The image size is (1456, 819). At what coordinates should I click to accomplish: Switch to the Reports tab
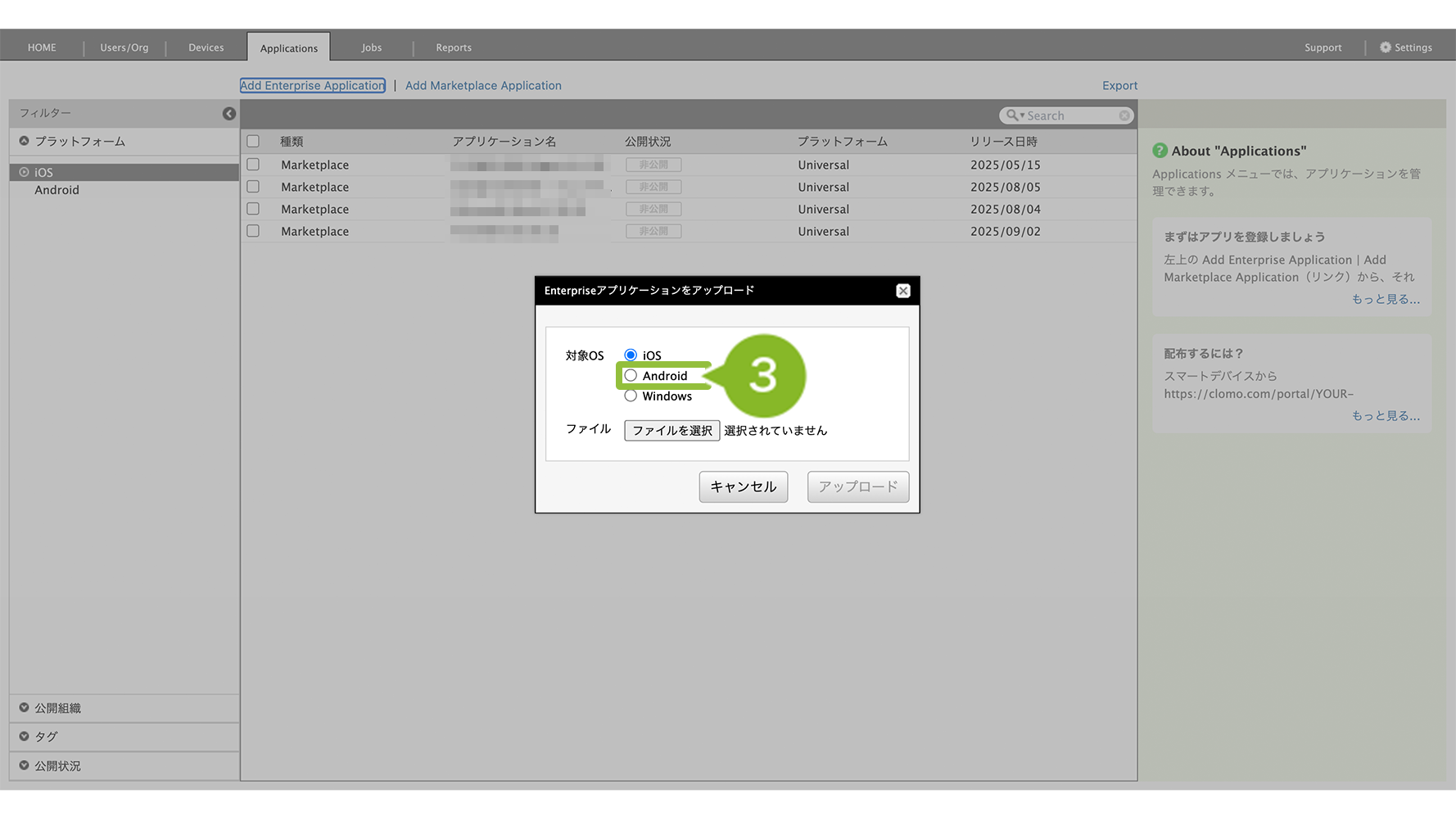(x=454, y=48)
